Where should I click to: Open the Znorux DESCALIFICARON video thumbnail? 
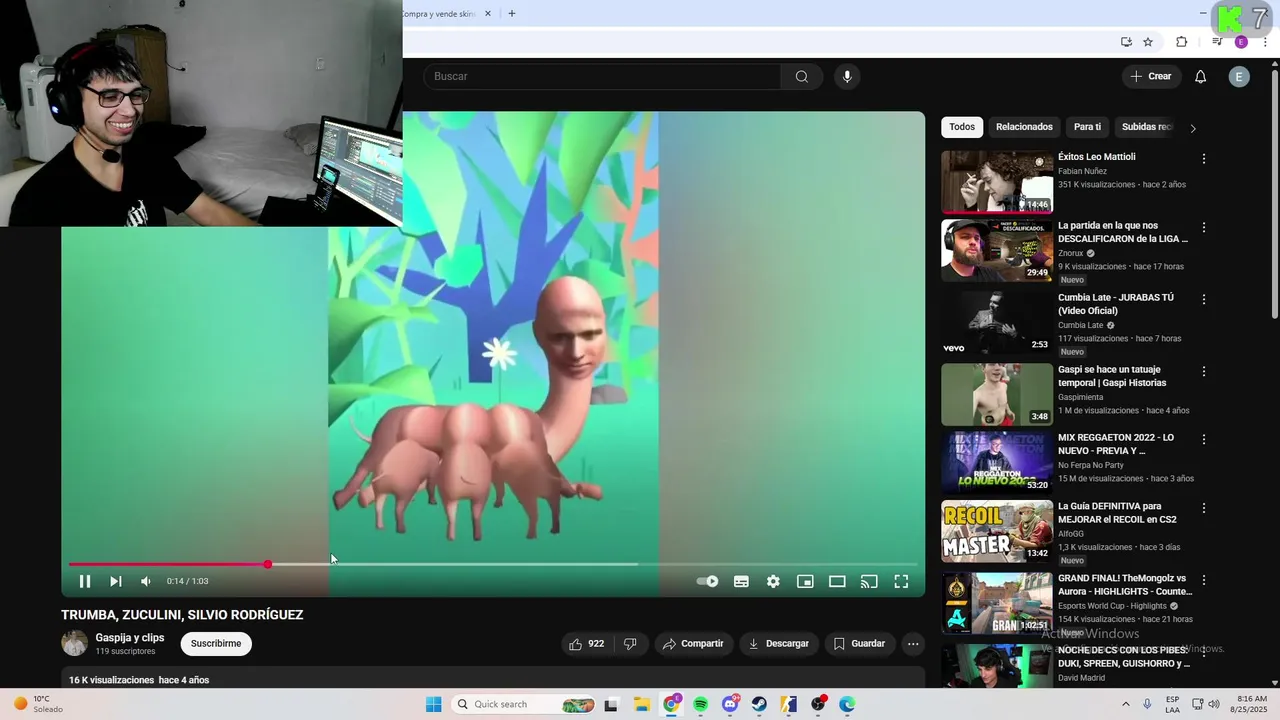click(x=997, y=250)
